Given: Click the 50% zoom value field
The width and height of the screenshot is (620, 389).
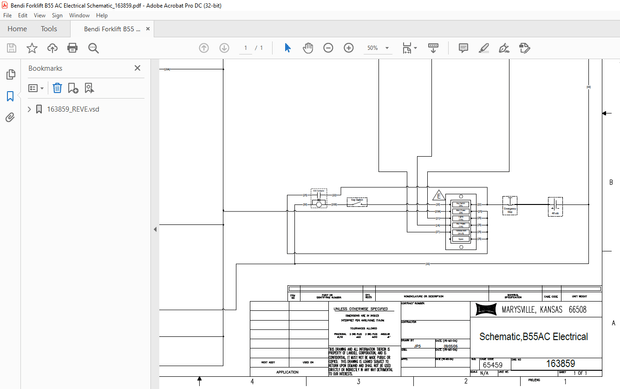Looking at the screenshot, I should click(372, 48).
